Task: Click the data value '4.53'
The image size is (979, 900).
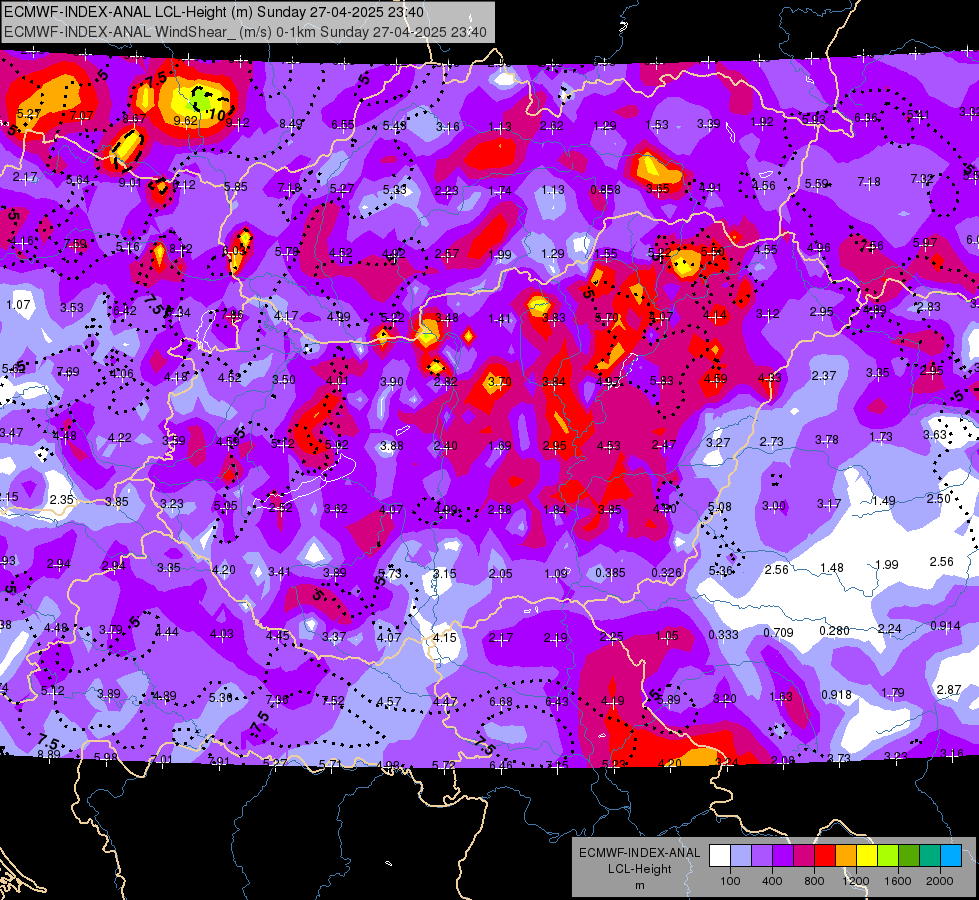Action: (x=608, y=445)
